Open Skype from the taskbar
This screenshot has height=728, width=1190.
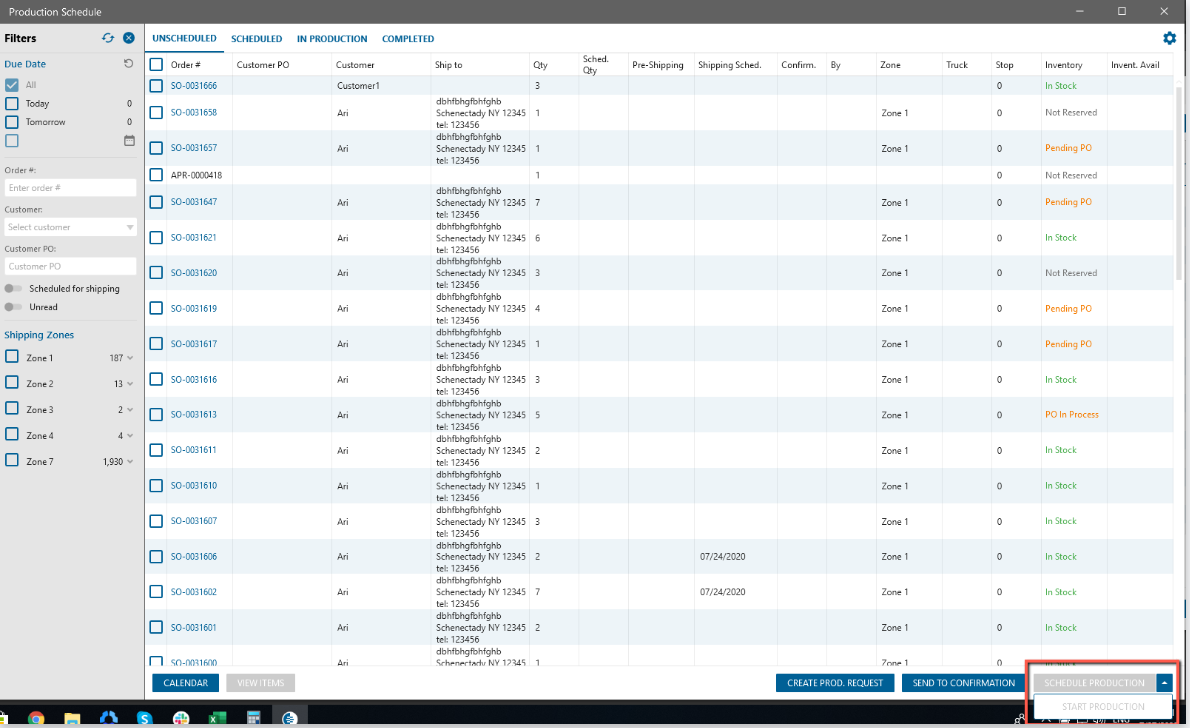[x=145, y=718]
